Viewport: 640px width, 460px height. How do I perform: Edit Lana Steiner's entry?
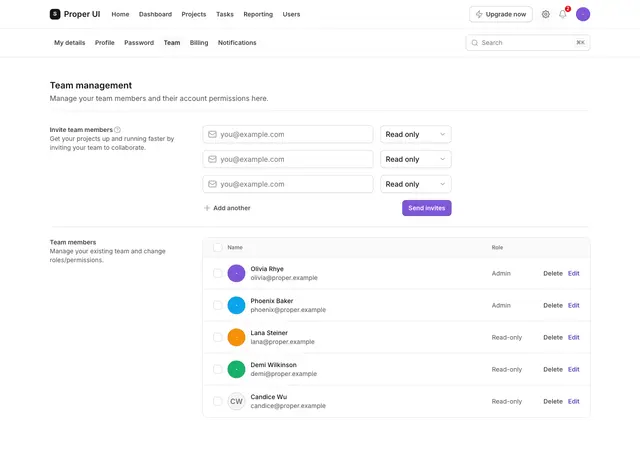pyautogui.click(x=573, y=337)
